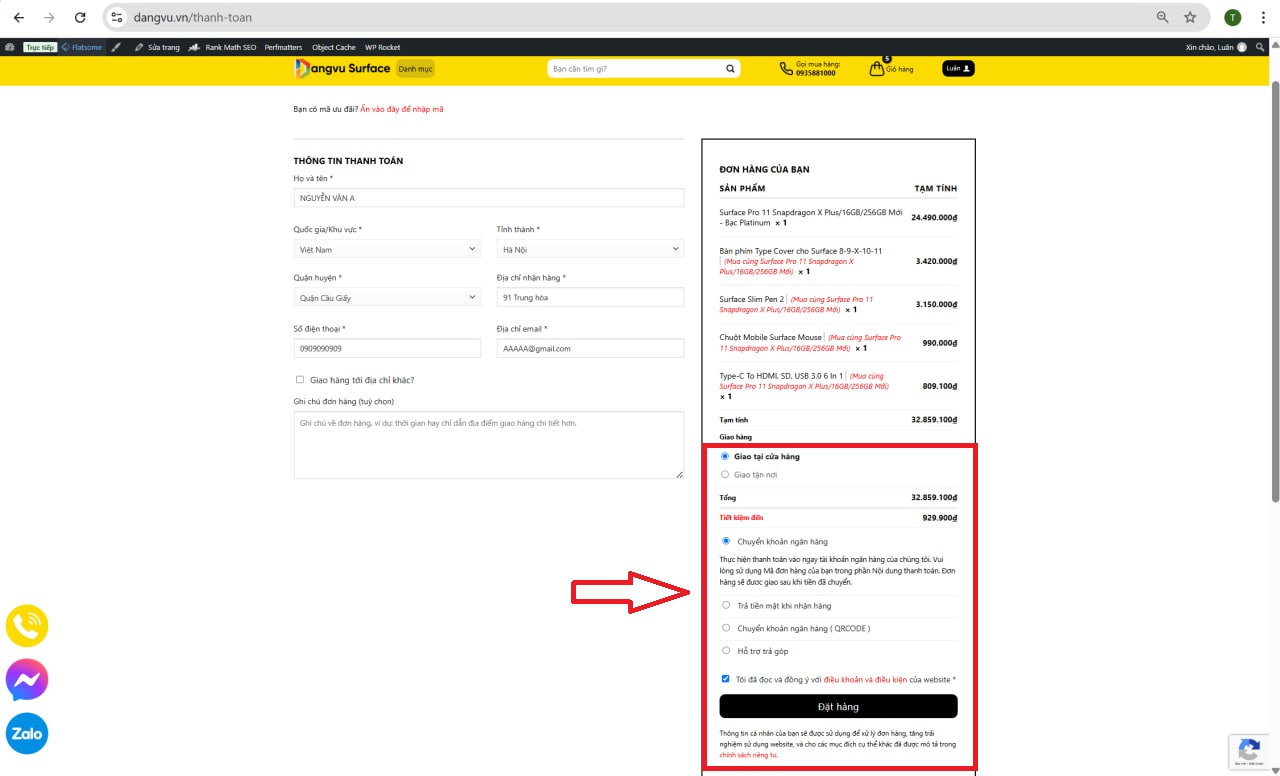Bookmark this page with the star icon
The image size is (1280, 776).
coord(1190,17)
